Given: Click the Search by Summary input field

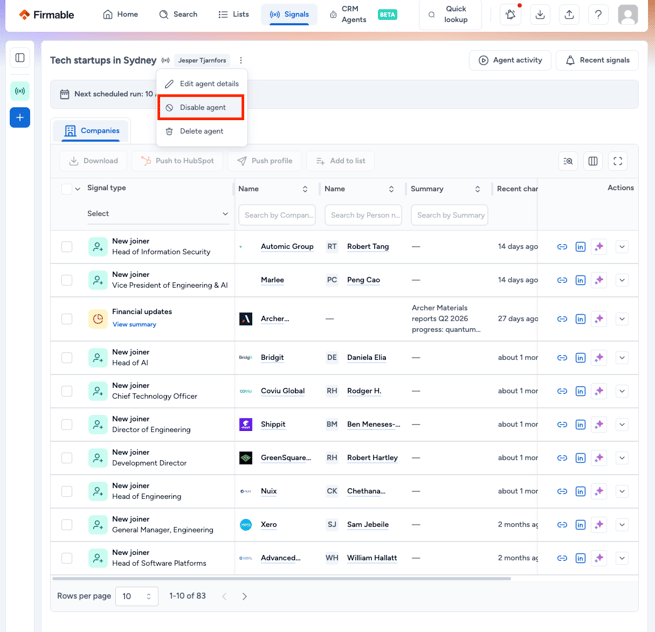Looking at the screenshot, I should click(x=449, y=215).
